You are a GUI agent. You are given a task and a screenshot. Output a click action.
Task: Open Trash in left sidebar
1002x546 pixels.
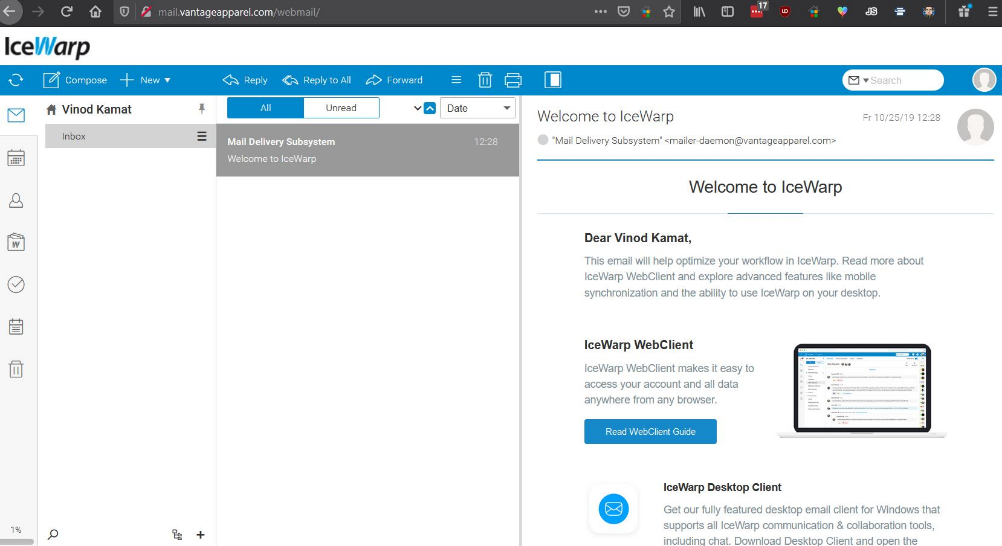coord(16,369)
